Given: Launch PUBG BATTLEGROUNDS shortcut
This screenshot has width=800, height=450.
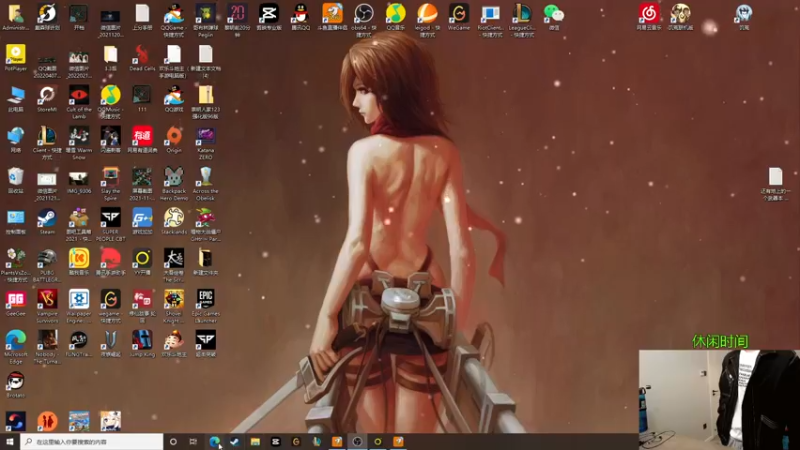Looking at the screenshot, I should [x=47, y=266].
